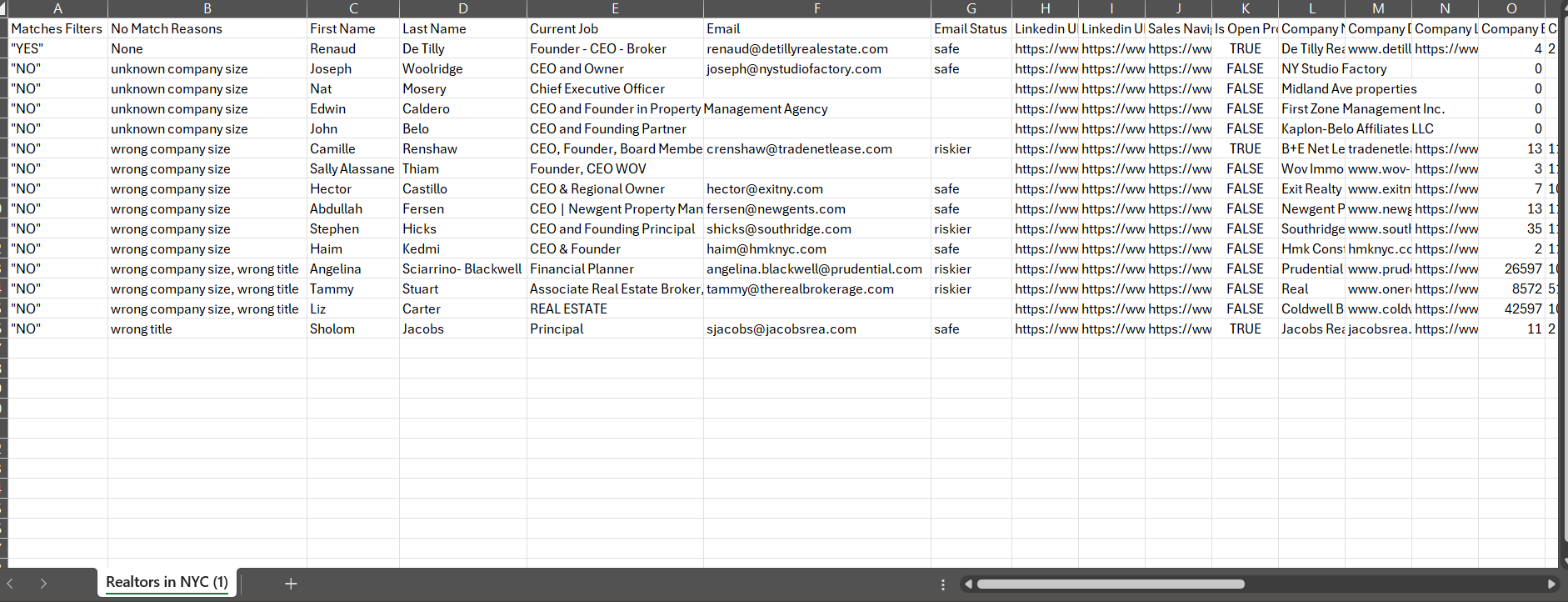Select the Email Status header cell
This screenshot has height=602, width=1568.
pyautogui.click(x=970, y=28)
